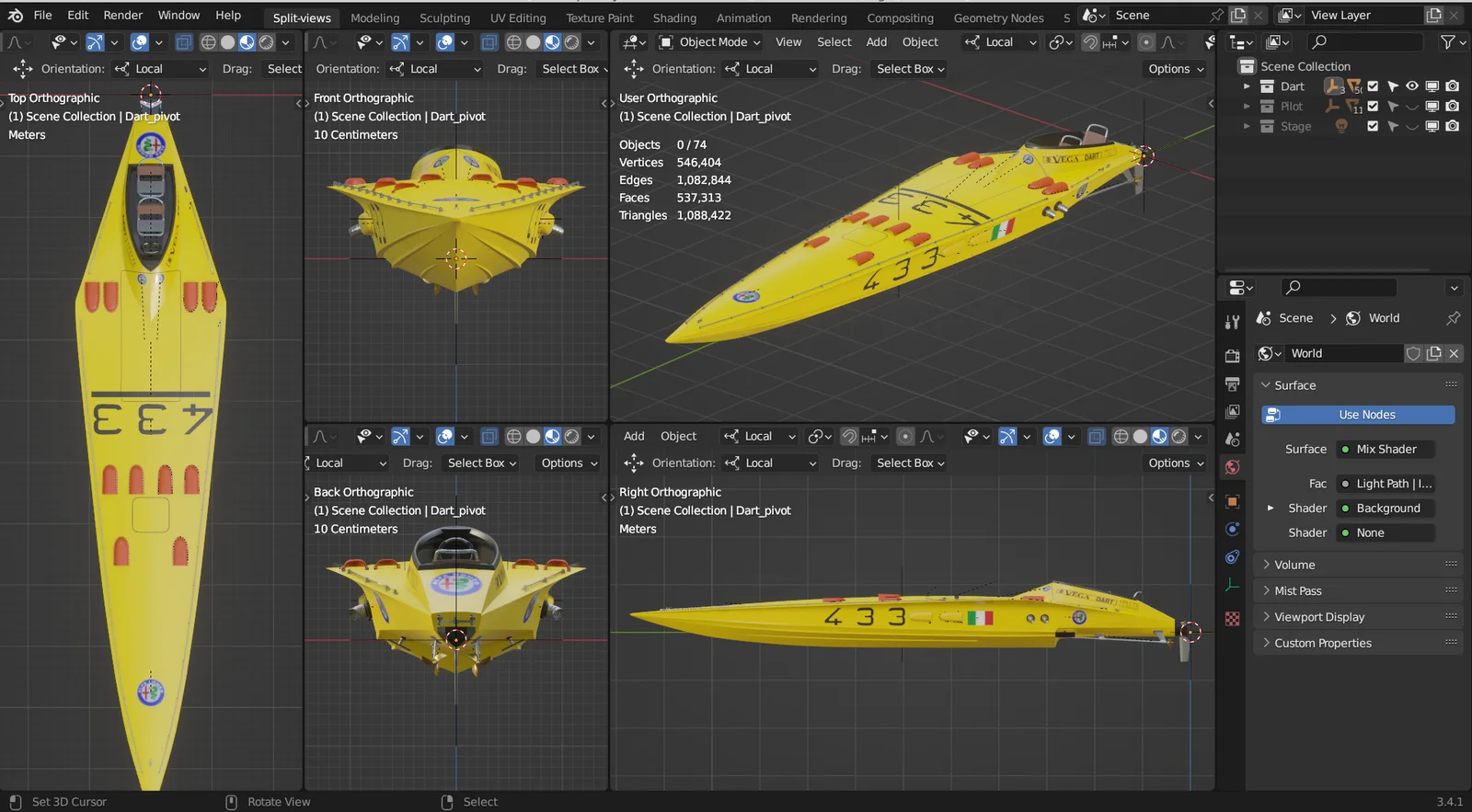Expand the Mist Pass panel
This screenshot has height=812, width=1472.
(x=1297, y=591)
